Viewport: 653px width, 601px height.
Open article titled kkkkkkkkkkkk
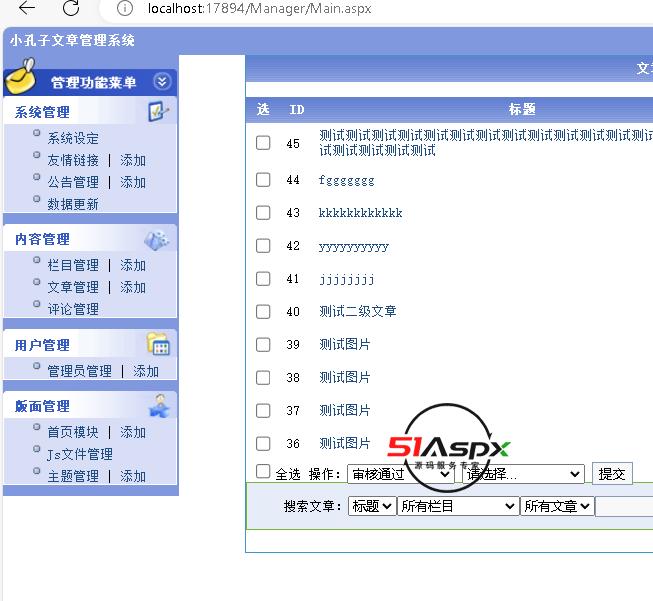point(361,213)
